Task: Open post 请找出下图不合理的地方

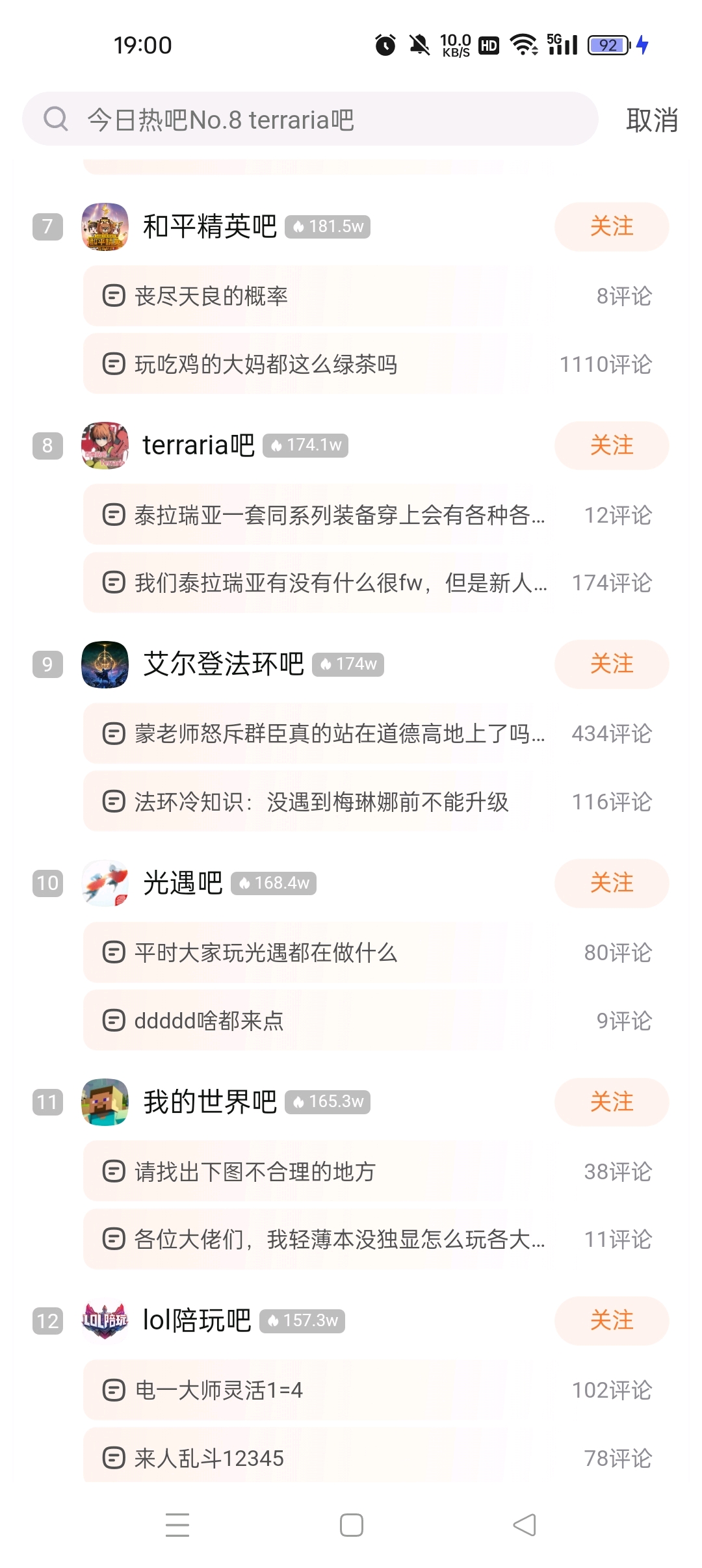Action: (376, 1171)
